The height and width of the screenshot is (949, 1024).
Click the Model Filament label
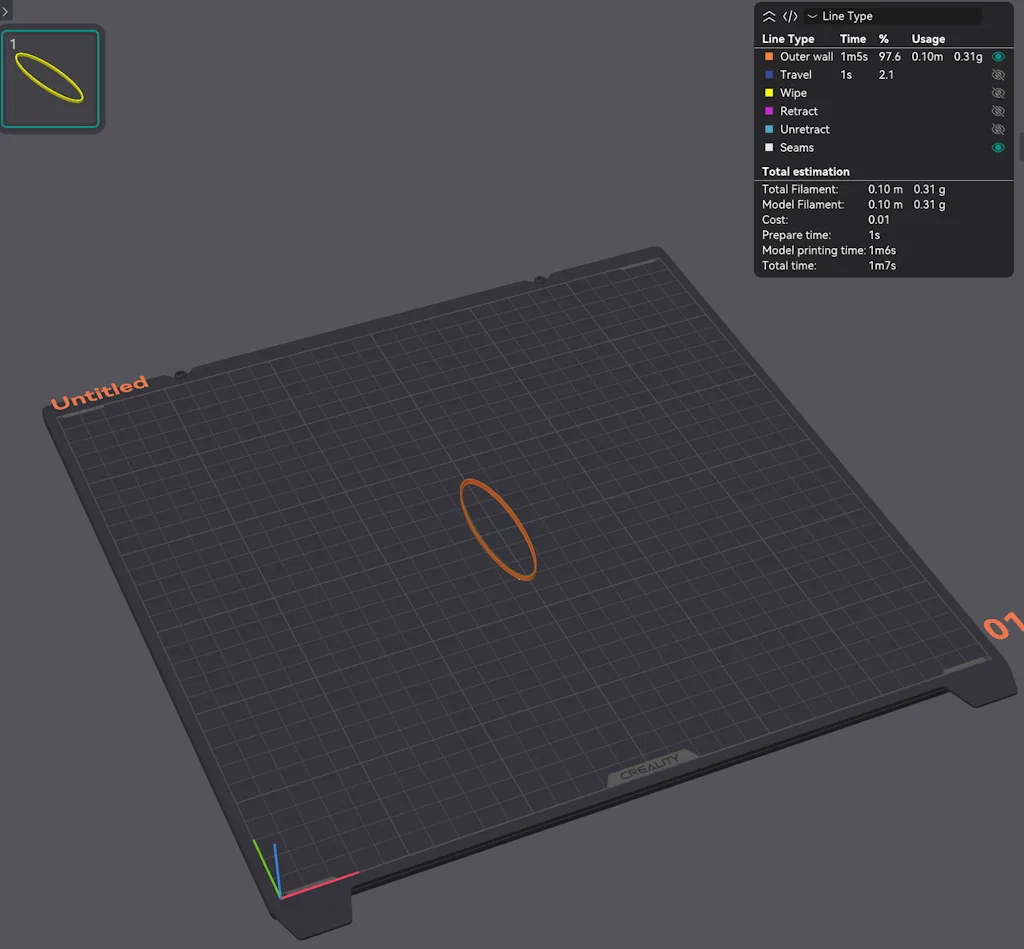click(x=803, y=205)
